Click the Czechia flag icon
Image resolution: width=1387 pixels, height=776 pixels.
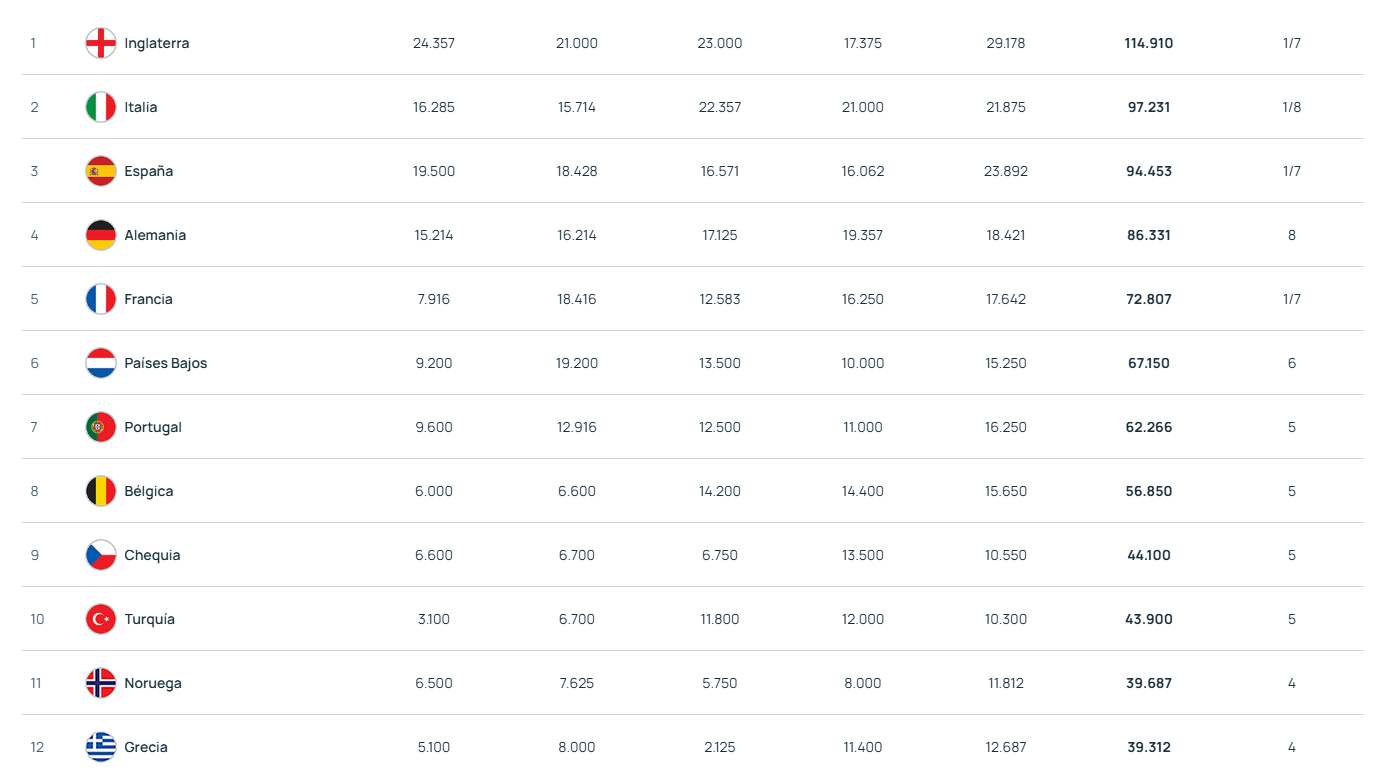coord(101,555)
